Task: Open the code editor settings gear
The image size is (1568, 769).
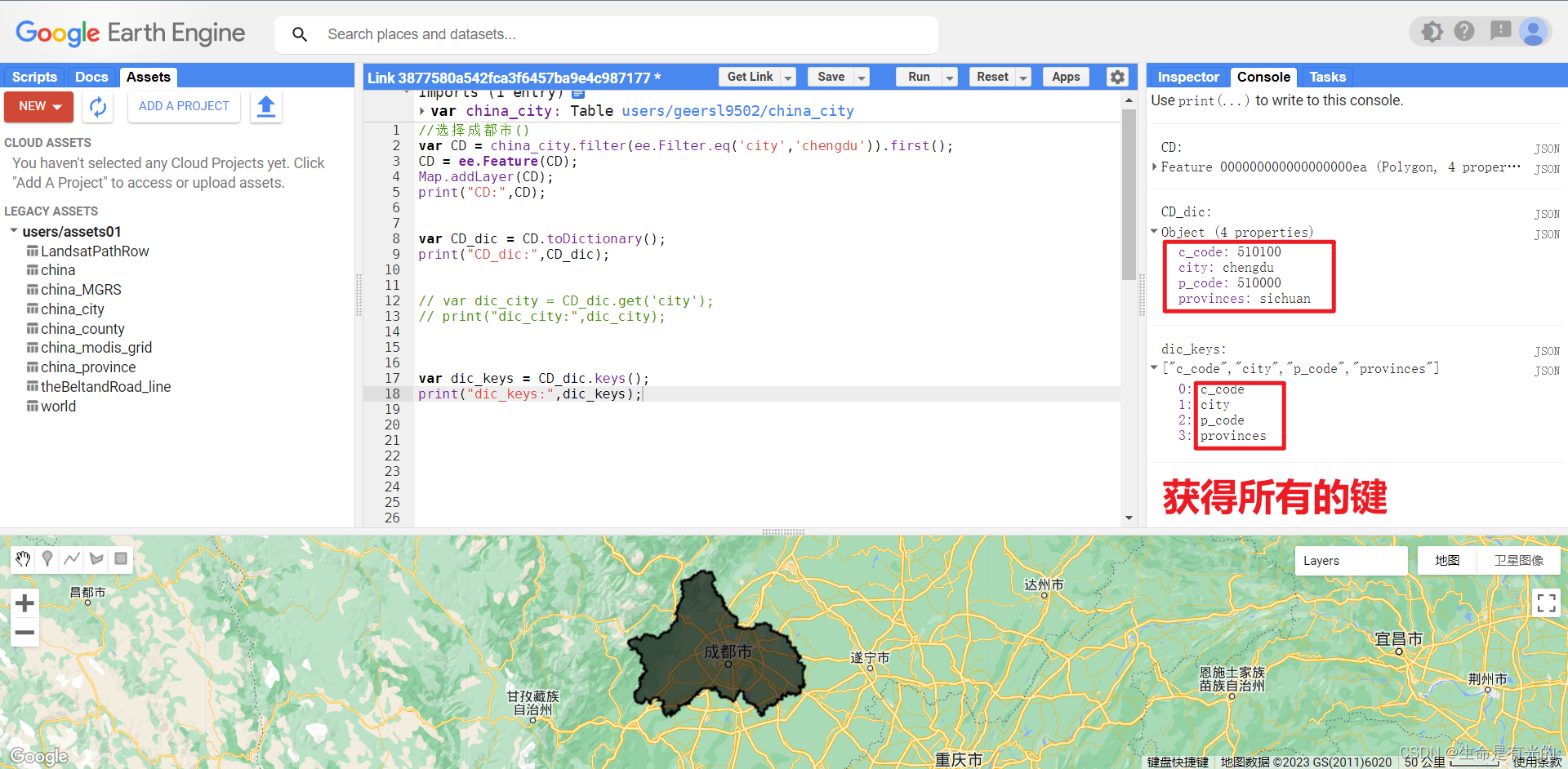Action: tap(1117, 77)
